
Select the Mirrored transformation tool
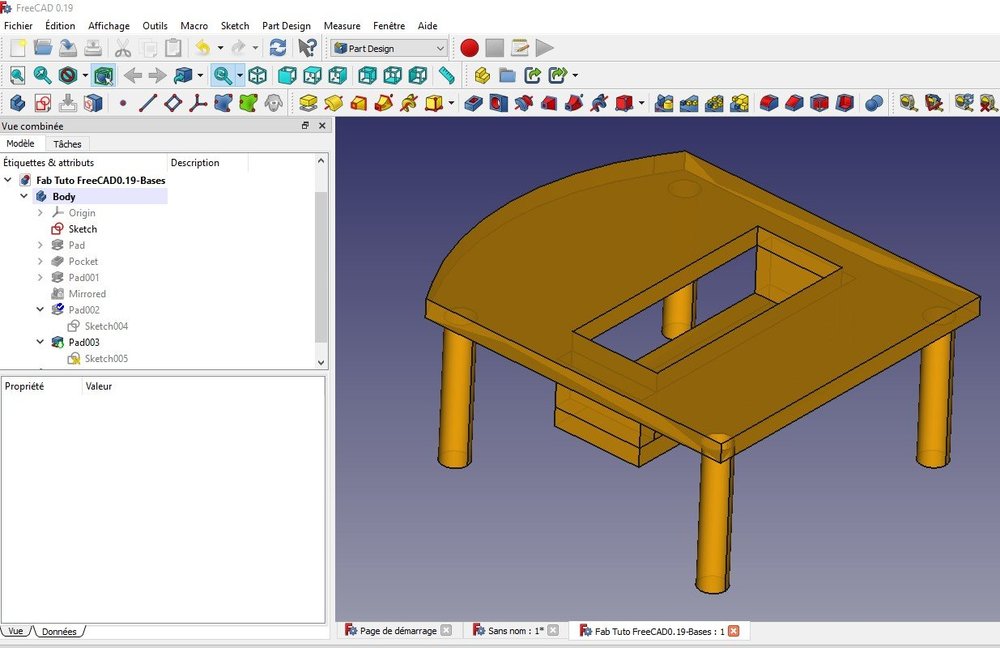(x=664, y=101)
